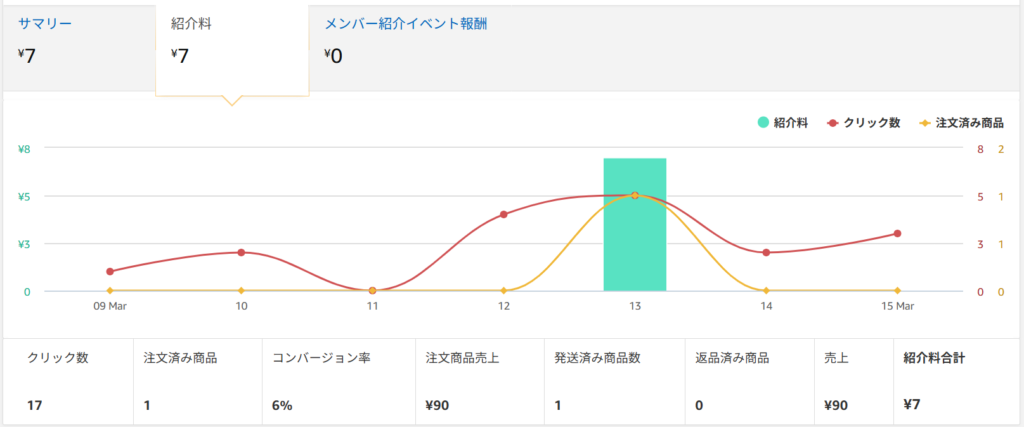This screenshot has height=427, width=1024.
Task: Open the サマリー summary tab
Action: point(45,22)
